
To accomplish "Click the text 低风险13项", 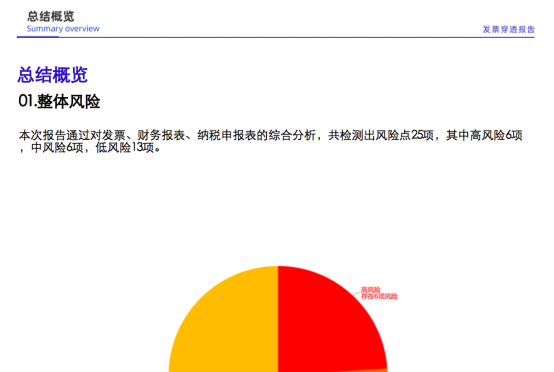I will pos(125,148).
